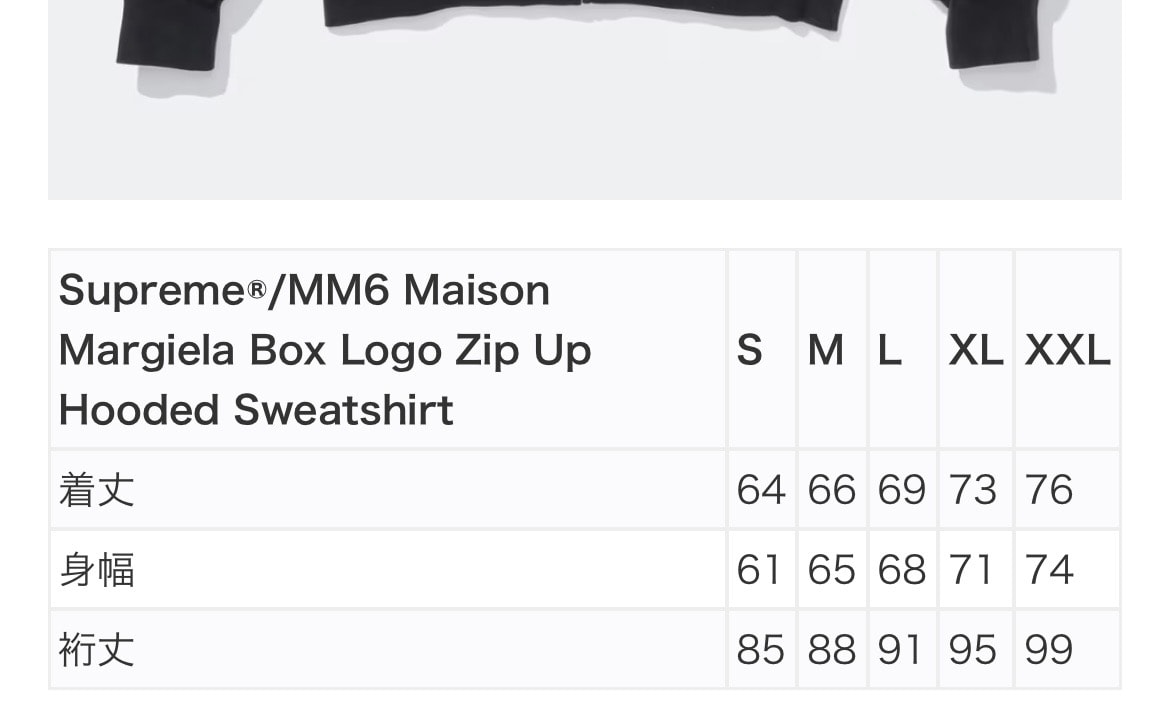Click the 着丈 row label
The image size is (1169, 719).
coord(96,490)
